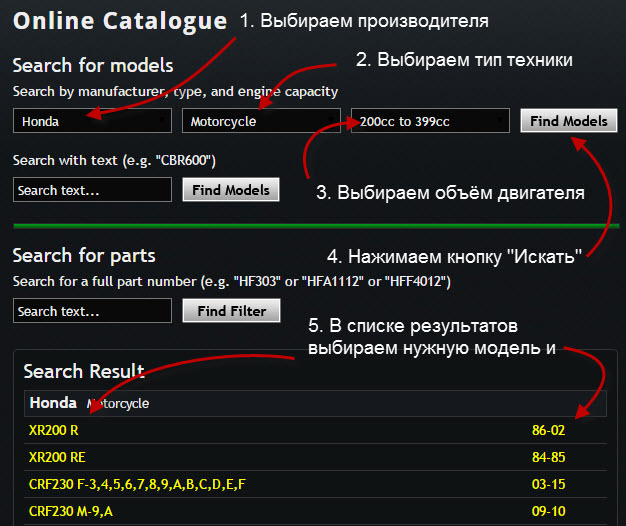Open the Honda manufacturer dropdown
The width and height of the screenshot is (626, 526).
tap(92, 121)
